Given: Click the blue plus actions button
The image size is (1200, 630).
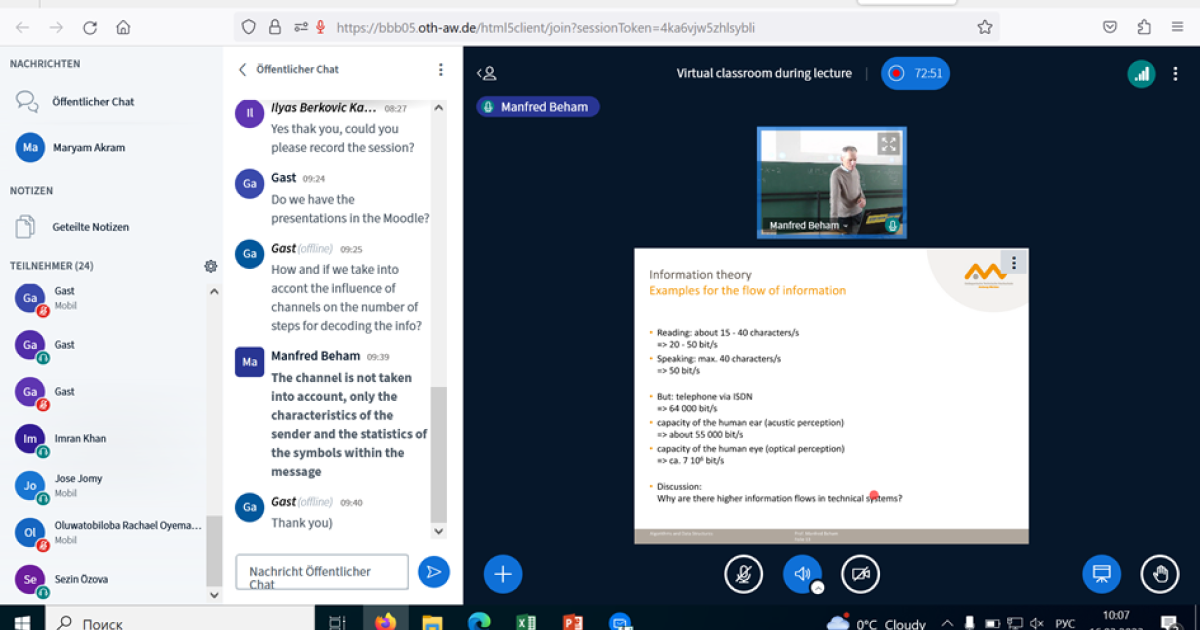Looking at the screenshot, I should click(x=503, y=574).
